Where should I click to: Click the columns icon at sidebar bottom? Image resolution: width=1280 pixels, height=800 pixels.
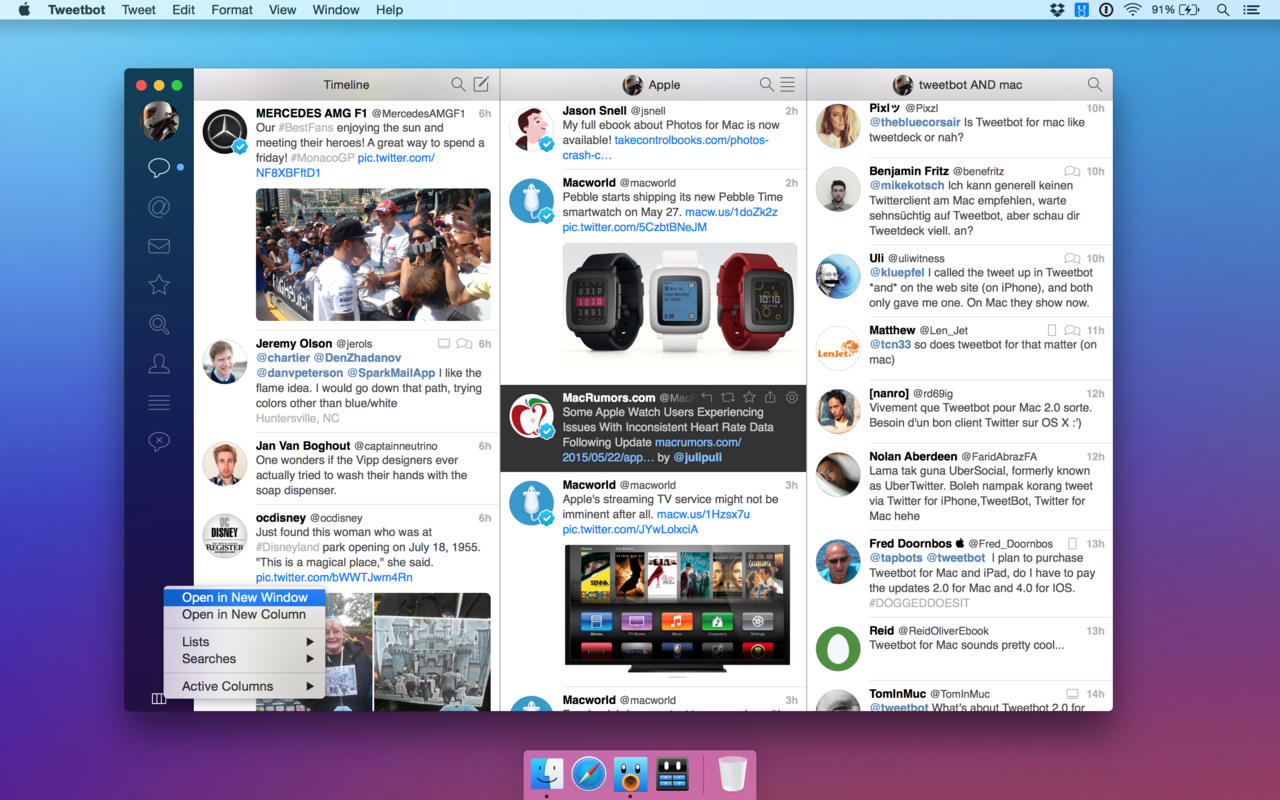click(158, 699)
